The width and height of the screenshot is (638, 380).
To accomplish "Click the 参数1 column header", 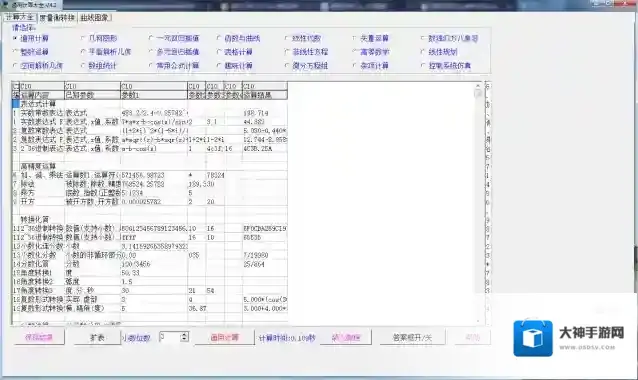I will [x=154, y=95].
